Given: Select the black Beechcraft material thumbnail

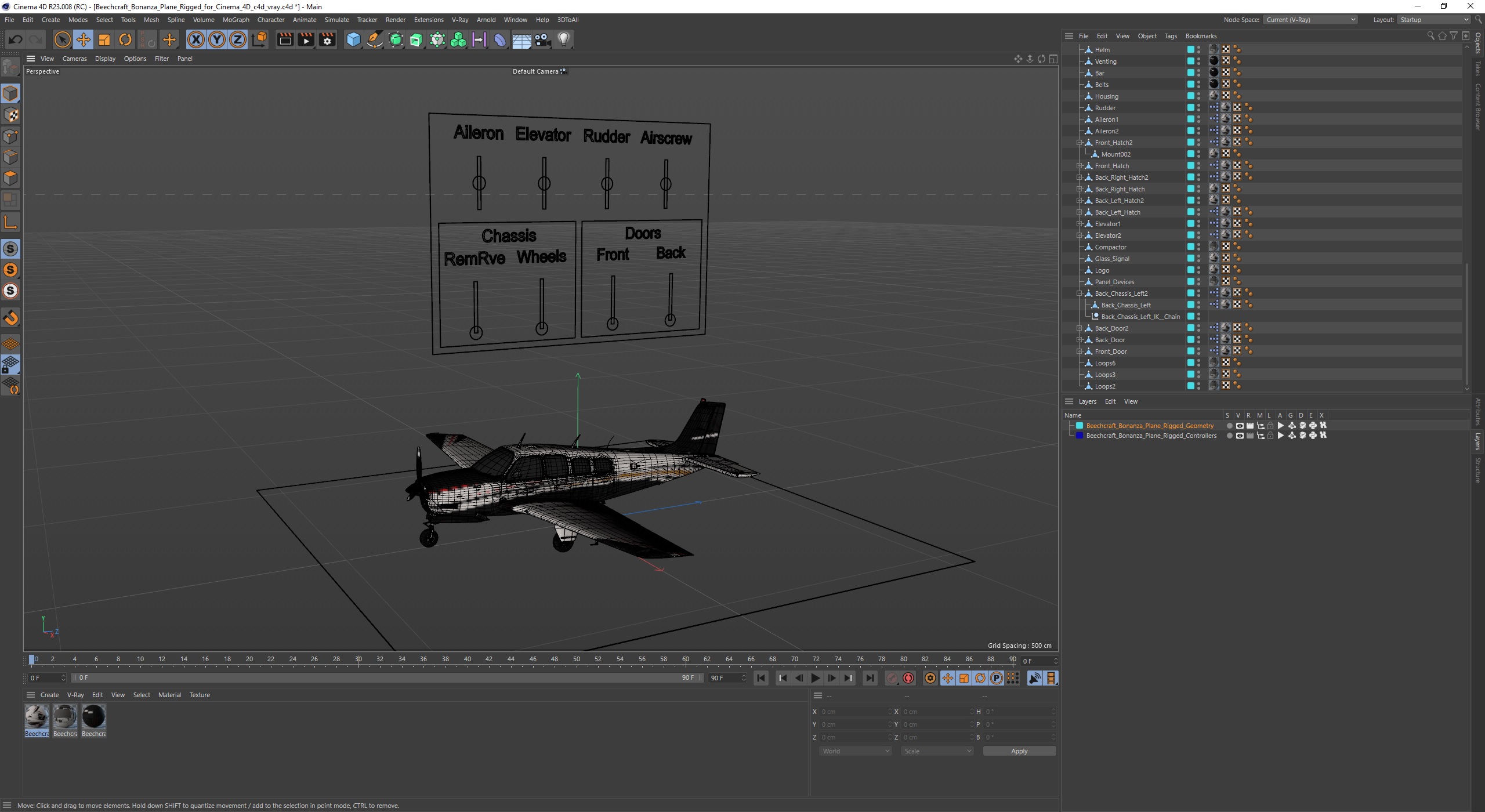Looking at the screenshot, I should point(93,717).
